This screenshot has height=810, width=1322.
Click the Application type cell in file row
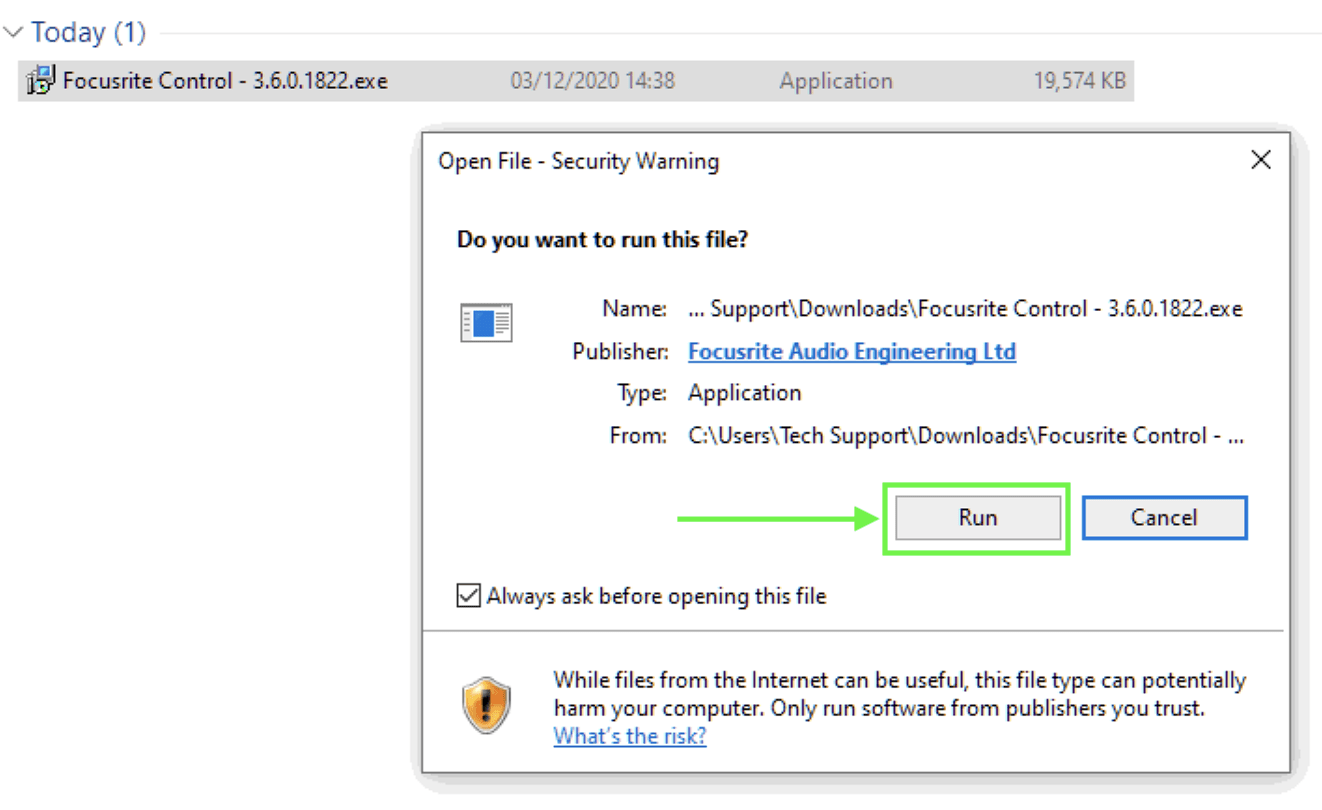836,81
